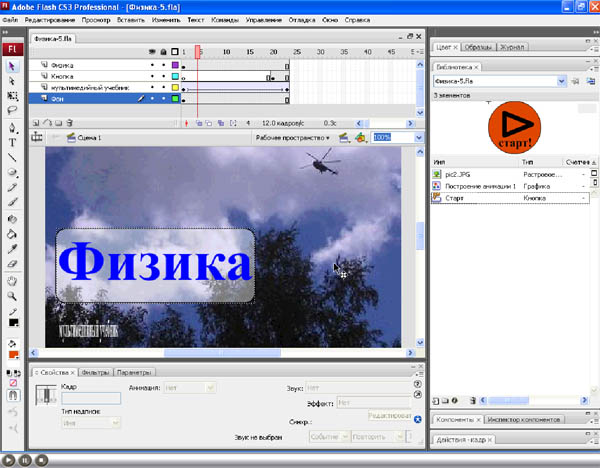Switch to the Фильтры tab

point(96,372)
